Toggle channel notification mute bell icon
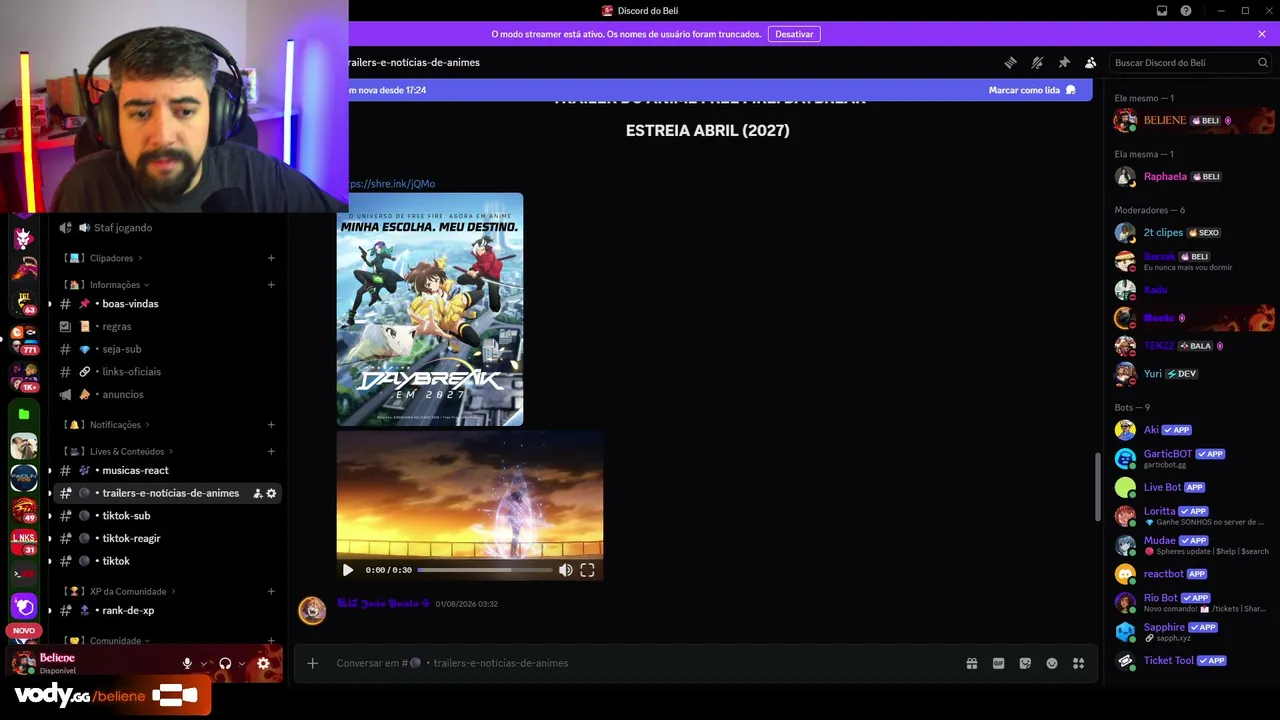 [1037, 62]
